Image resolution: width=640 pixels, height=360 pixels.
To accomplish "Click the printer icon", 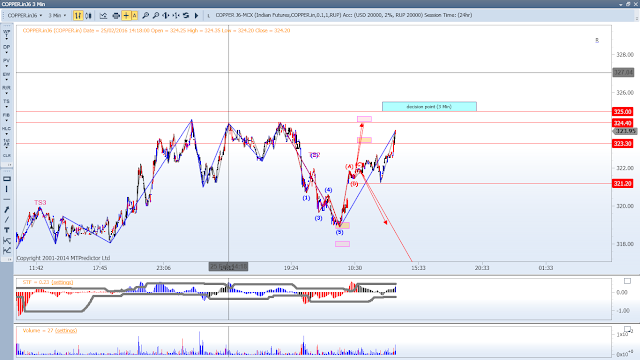I will click(116, 16).
